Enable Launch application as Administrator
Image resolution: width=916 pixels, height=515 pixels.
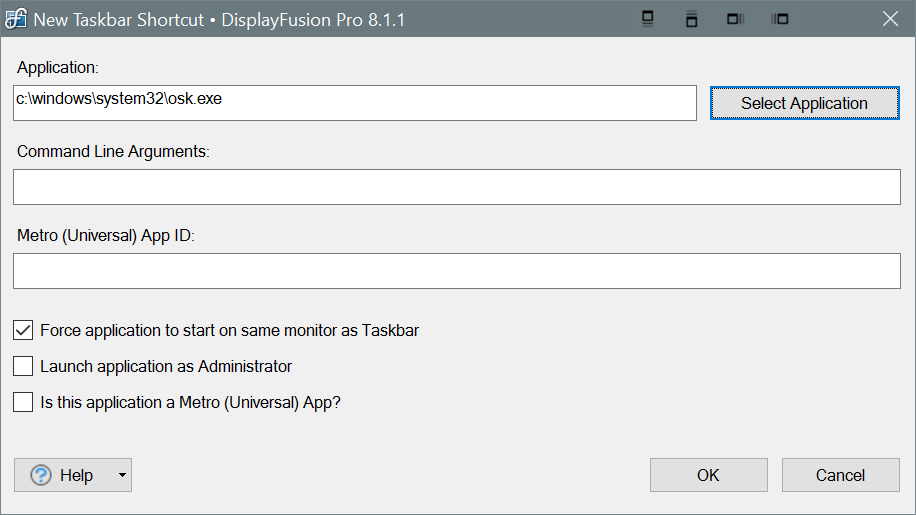[23, 366]
